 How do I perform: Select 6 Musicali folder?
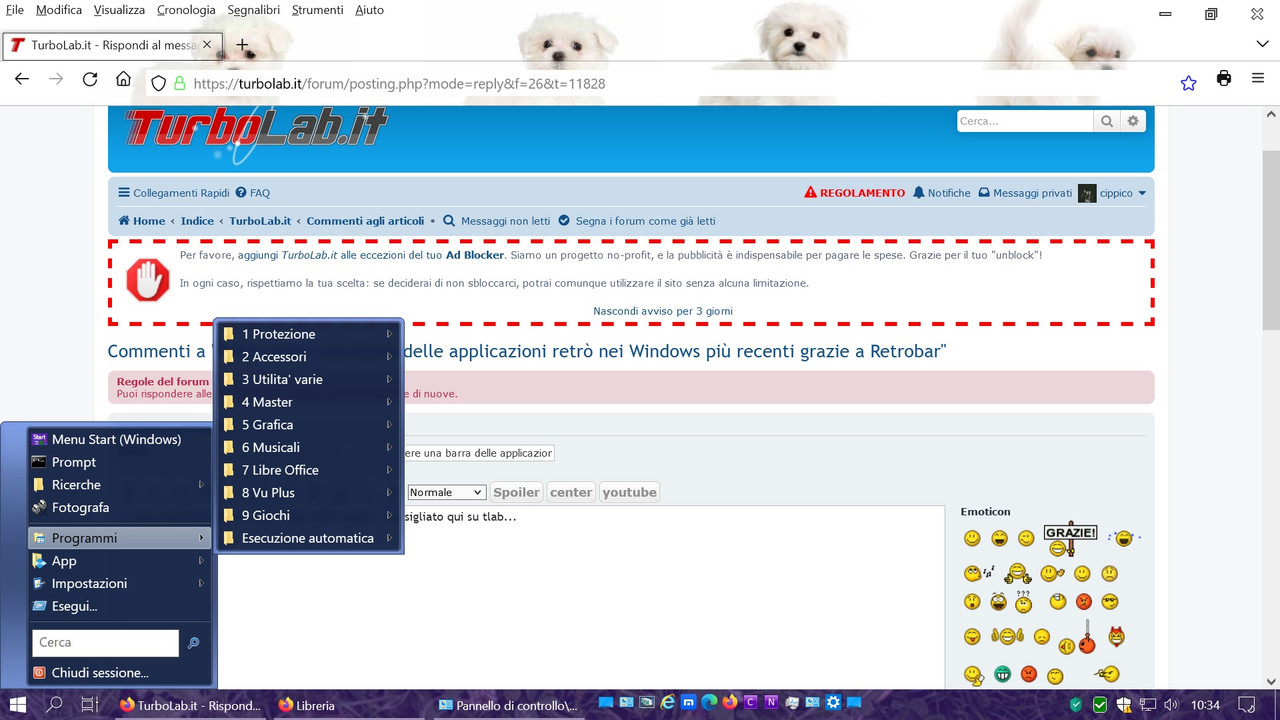coord(309,447)
